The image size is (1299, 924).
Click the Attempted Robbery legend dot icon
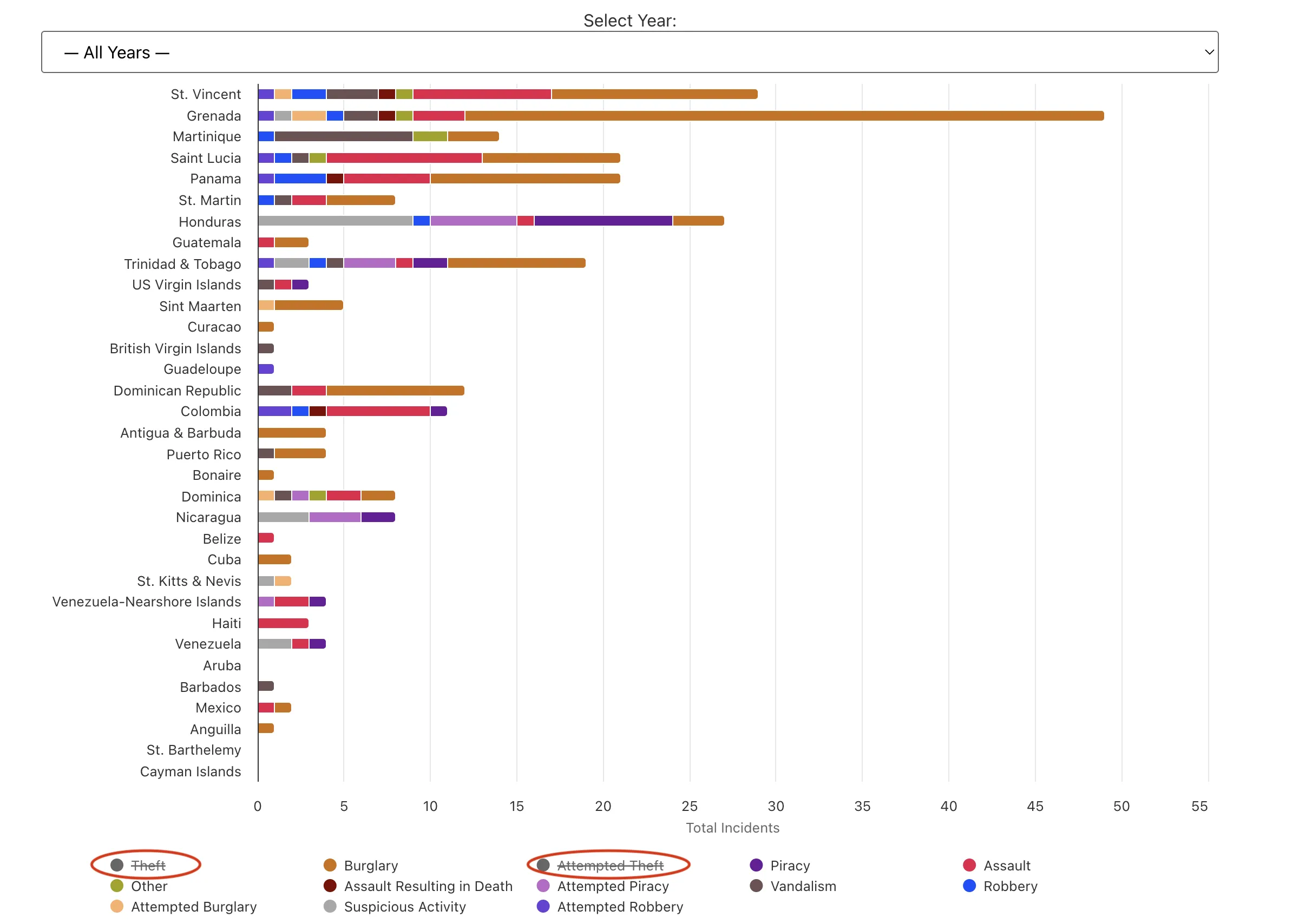(x=542, y=907)
